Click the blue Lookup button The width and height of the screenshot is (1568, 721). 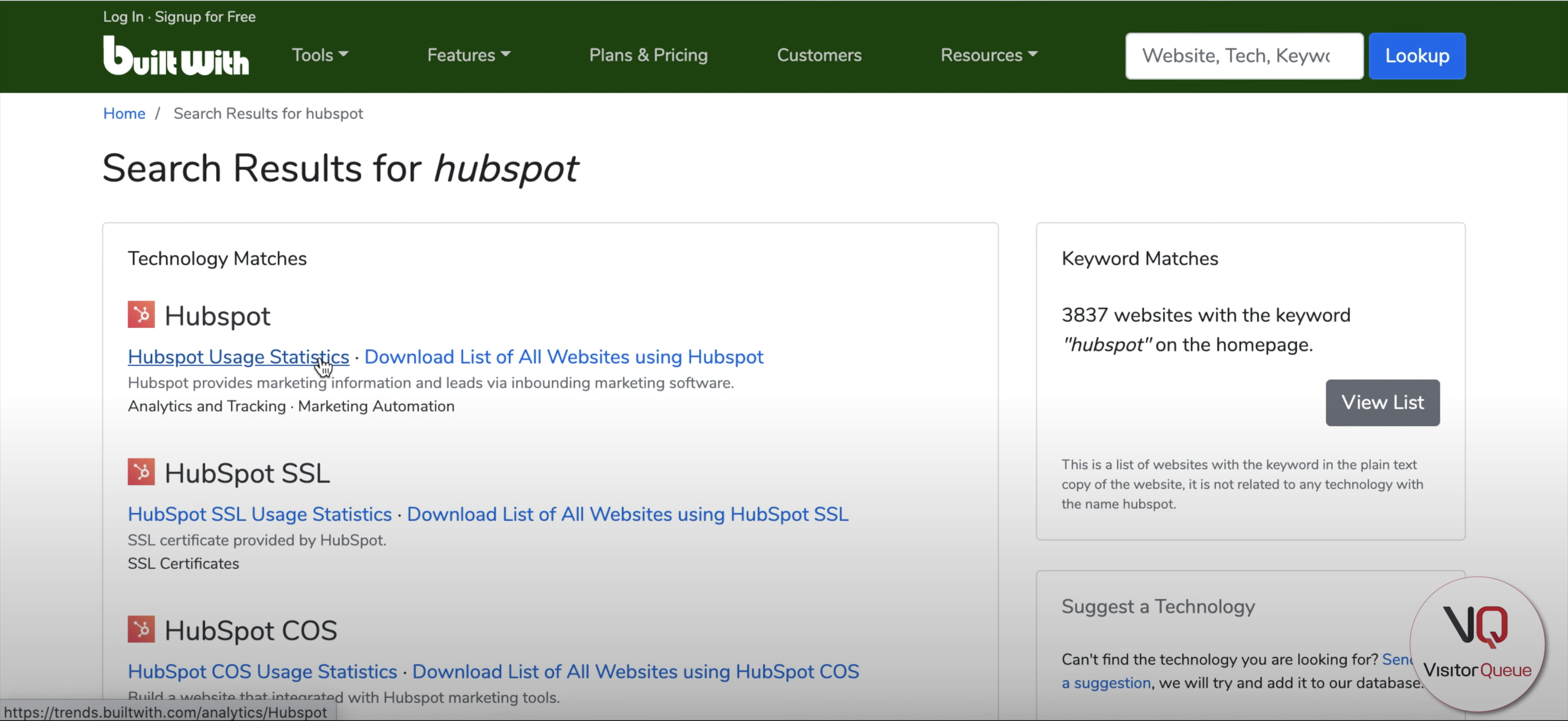(x=1417, y=56)
